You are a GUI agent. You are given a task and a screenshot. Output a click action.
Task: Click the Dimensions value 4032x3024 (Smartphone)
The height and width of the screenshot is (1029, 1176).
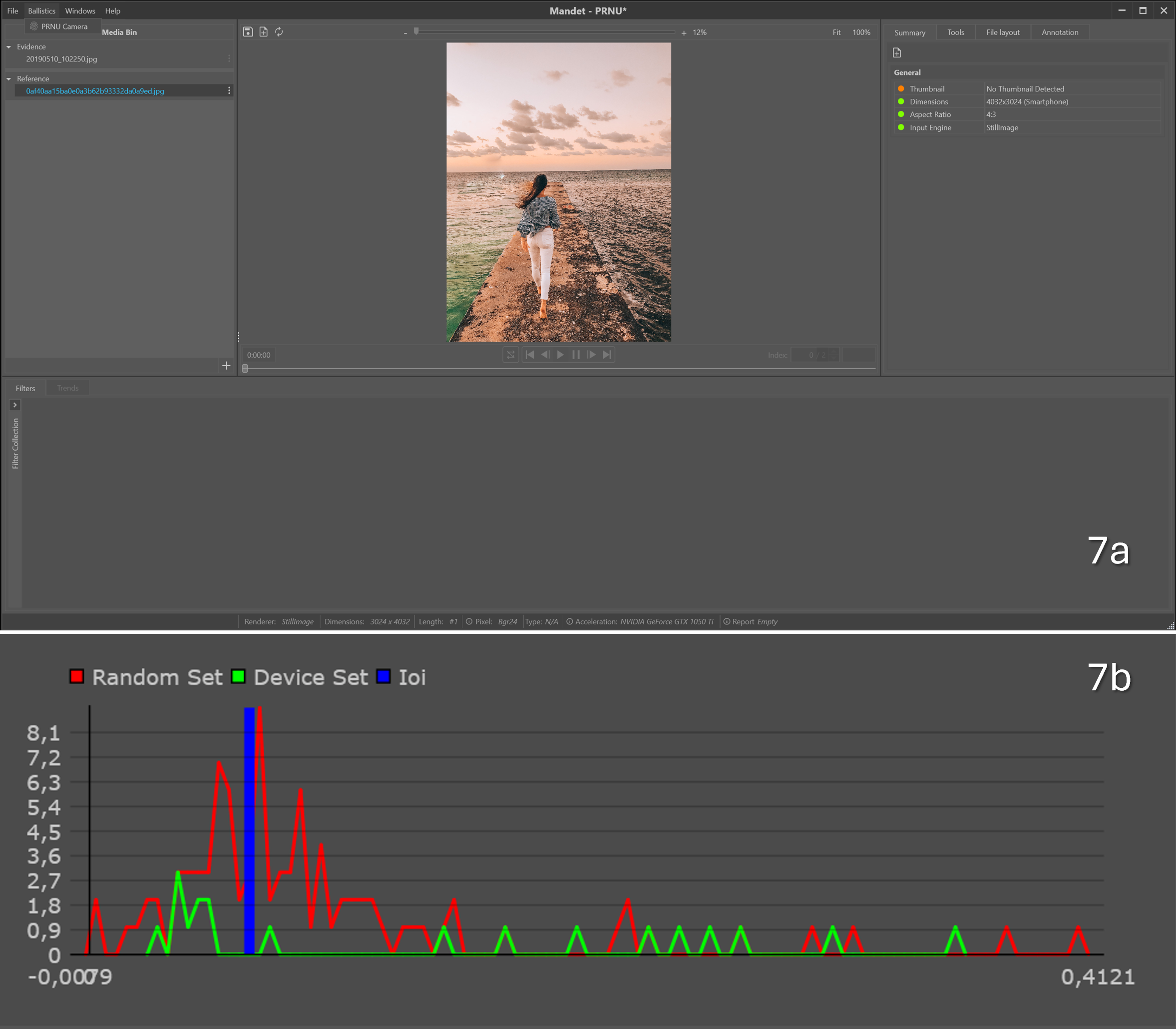click(1027, 102)
